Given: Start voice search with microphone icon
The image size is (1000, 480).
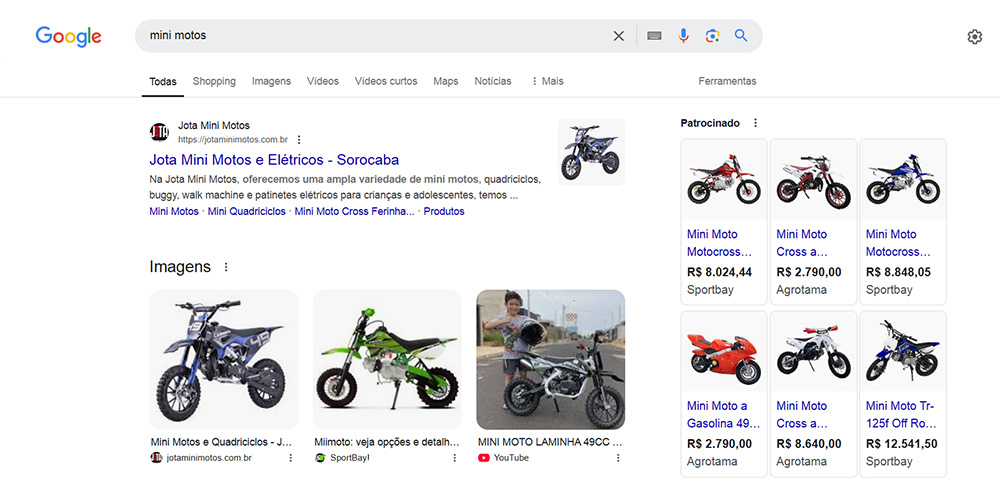Looking at the screenshot, I should click(x=684, y=36).
